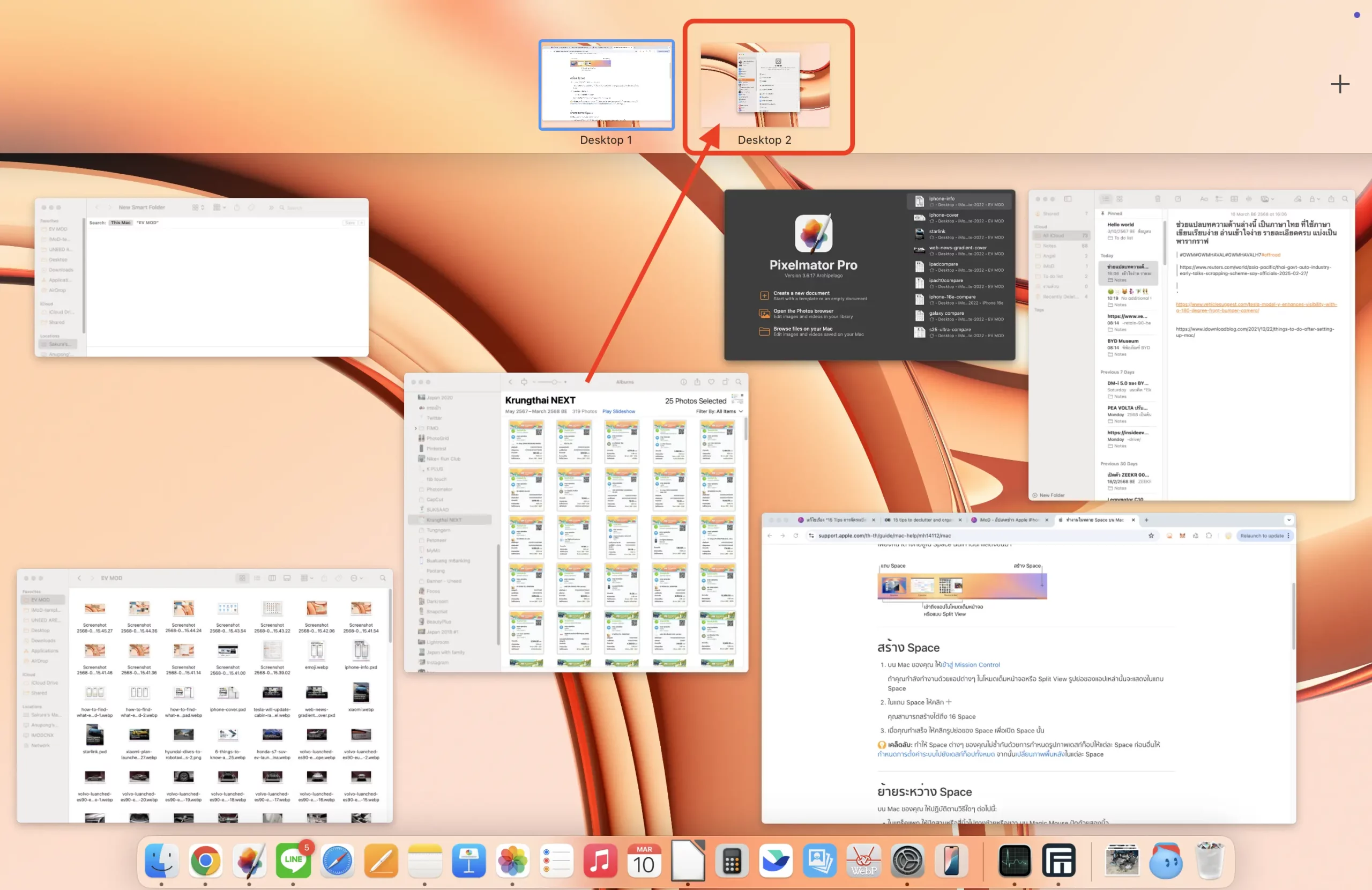Add a new desktop with plus button
This screenshot has width=1372, height=890.
1340,84
